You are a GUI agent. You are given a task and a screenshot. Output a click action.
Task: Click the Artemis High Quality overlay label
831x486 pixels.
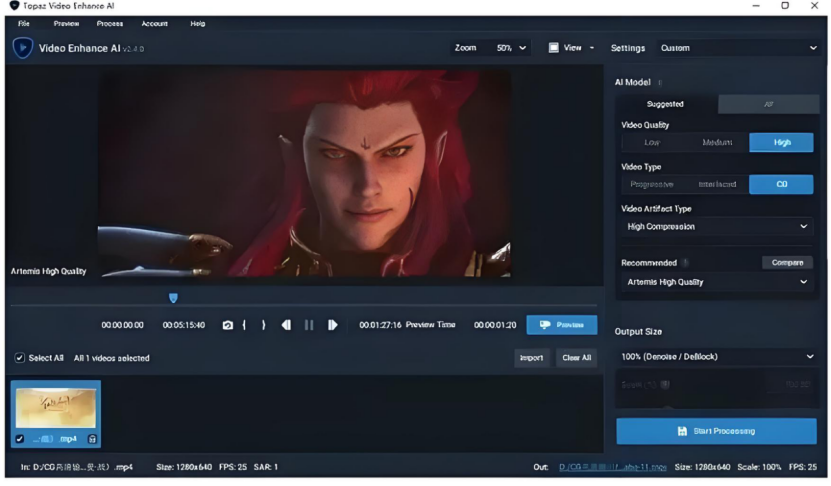click(48, 271)
